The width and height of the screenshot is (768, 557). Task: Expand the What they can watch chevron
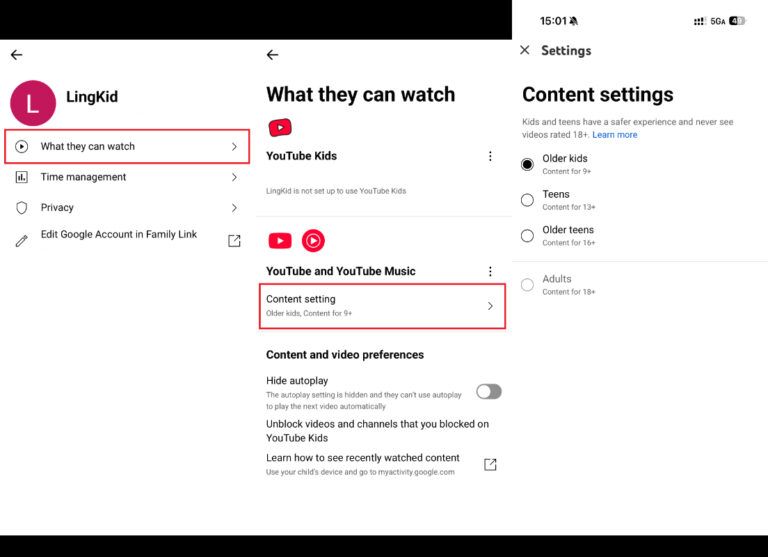click(x=234, y=146)
